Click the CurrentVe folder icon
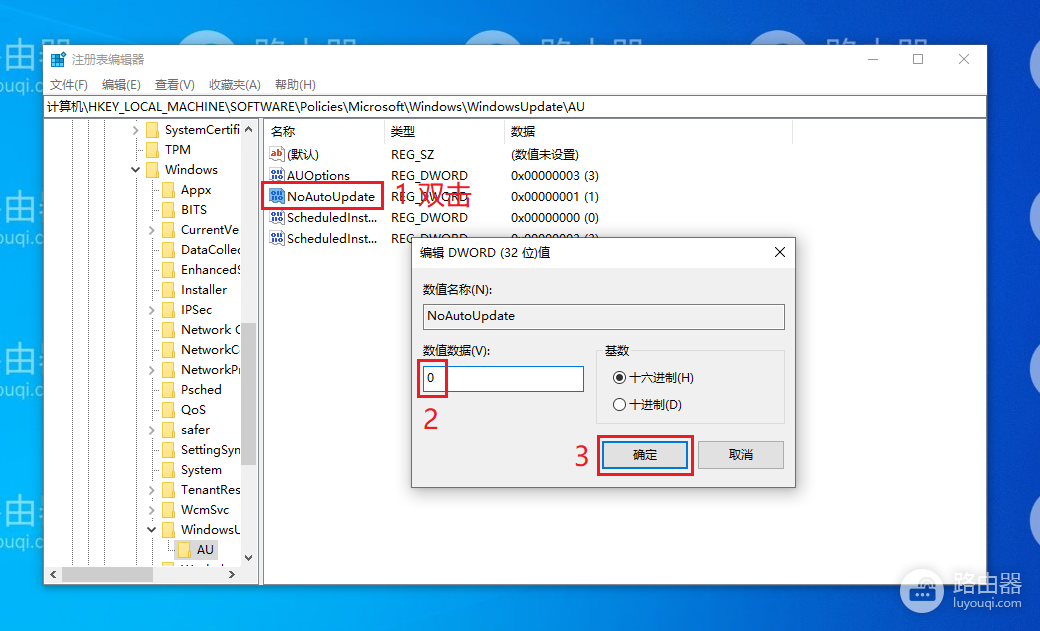The image size is (1040, 631). (168, 230)
